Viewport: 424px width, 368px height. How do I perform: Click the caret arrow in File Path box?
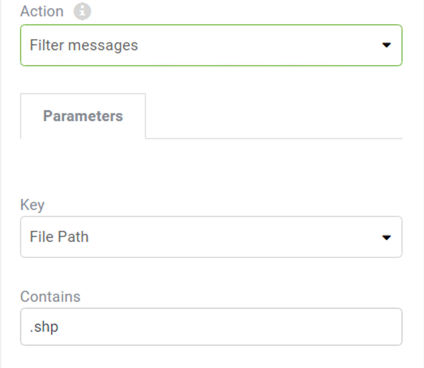click(386, 237)
